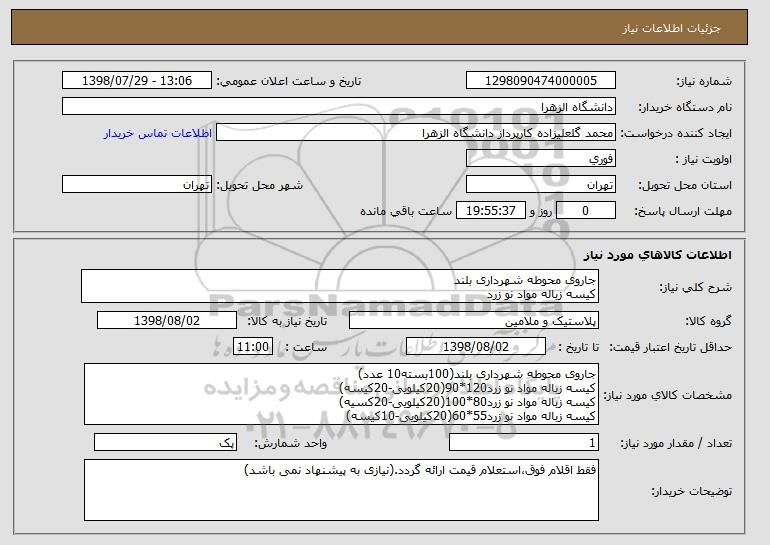Click the spec line with 90*120 bag size
This screenshot has height=545, width=770.
click(468, 387)
